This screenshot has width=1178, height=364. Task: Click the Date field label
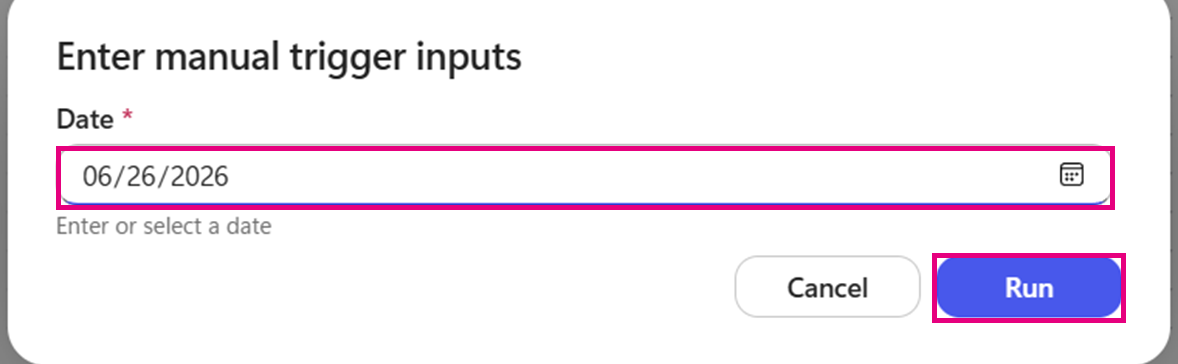86,119
